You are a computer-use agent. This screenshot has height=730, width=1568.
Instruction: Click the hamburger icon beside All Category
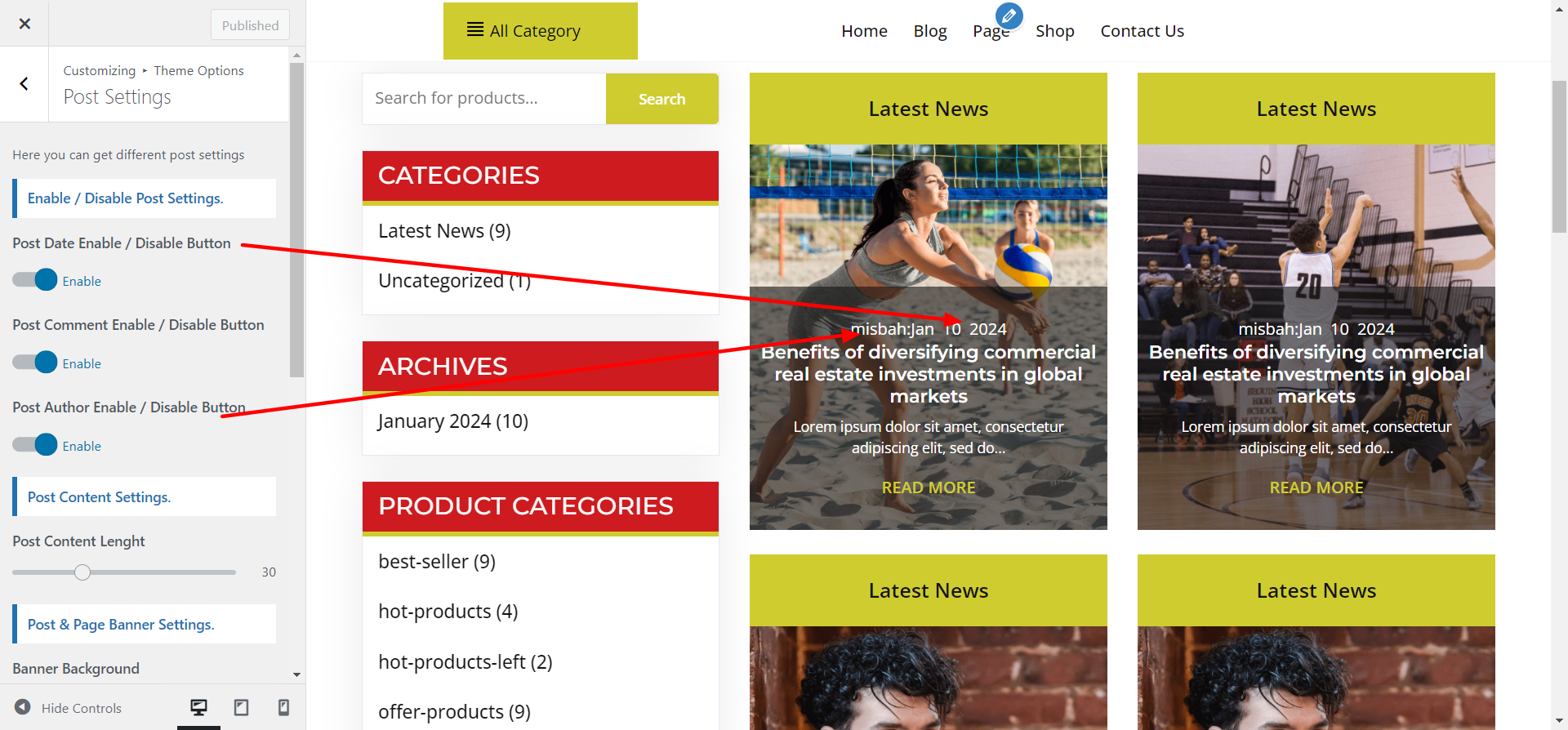tap(474, 30)
